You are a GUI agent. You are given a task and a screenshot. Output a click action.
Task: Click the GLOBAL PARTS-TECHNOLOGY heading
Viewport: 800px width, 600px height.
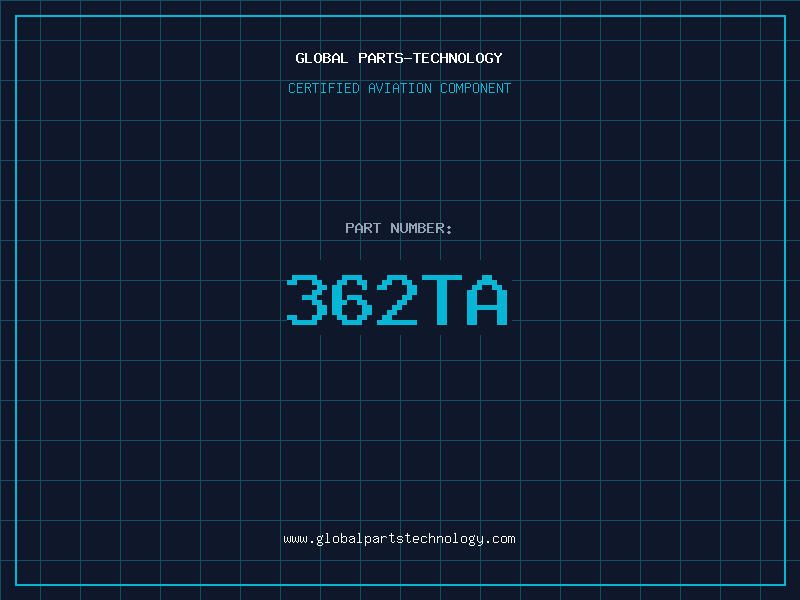click(399, 58)
